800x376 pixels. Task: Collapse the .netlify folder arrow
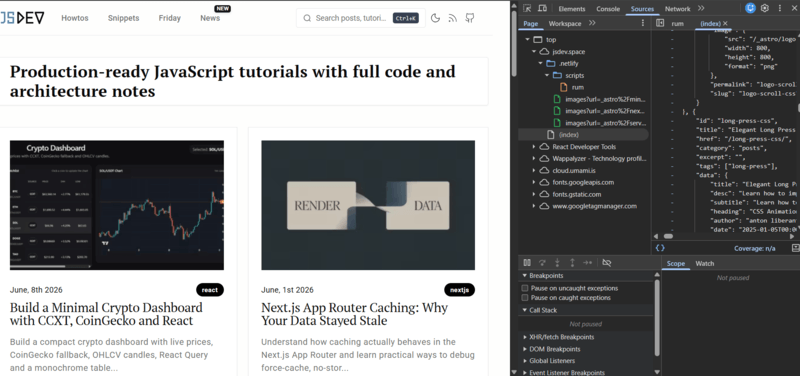[541, 64]
